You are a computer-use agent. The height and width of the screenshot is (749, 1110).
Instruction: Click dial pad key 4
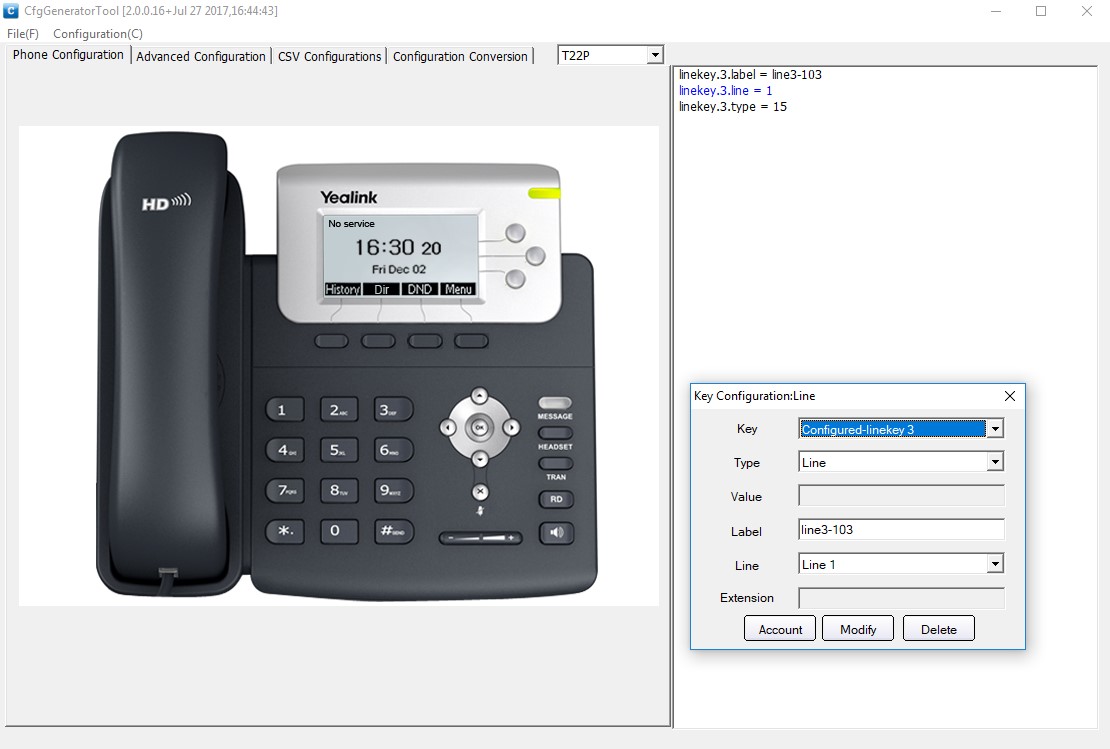(285, 450)
